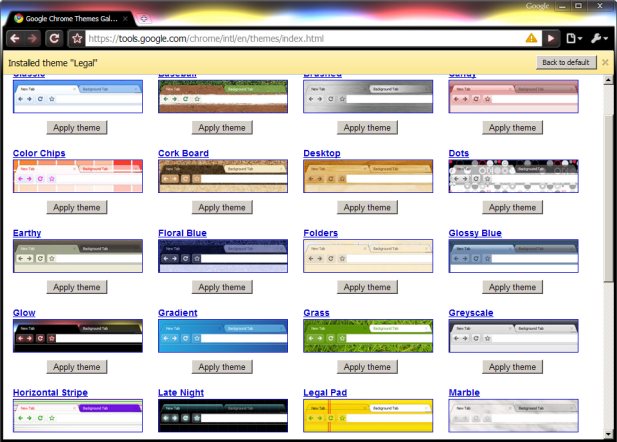Open the Color Chips theme link

pos(39,153)
